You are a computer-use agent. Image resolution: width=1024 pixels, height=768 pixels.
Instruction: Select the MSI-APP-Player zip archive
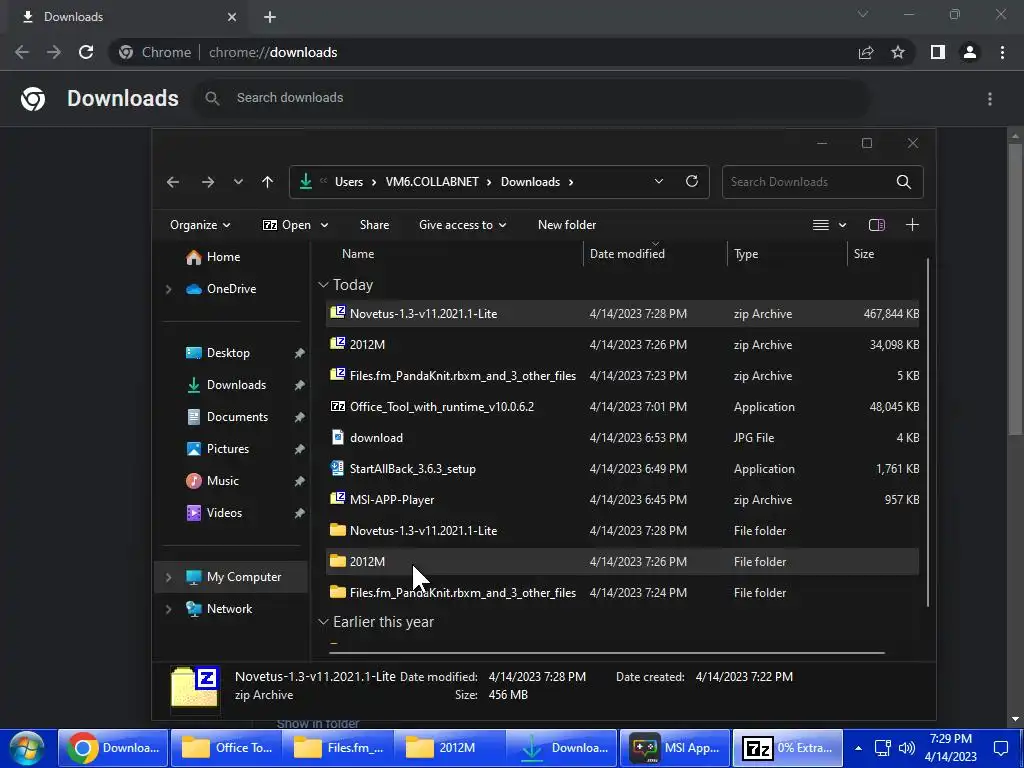click(x=622, y=500)
